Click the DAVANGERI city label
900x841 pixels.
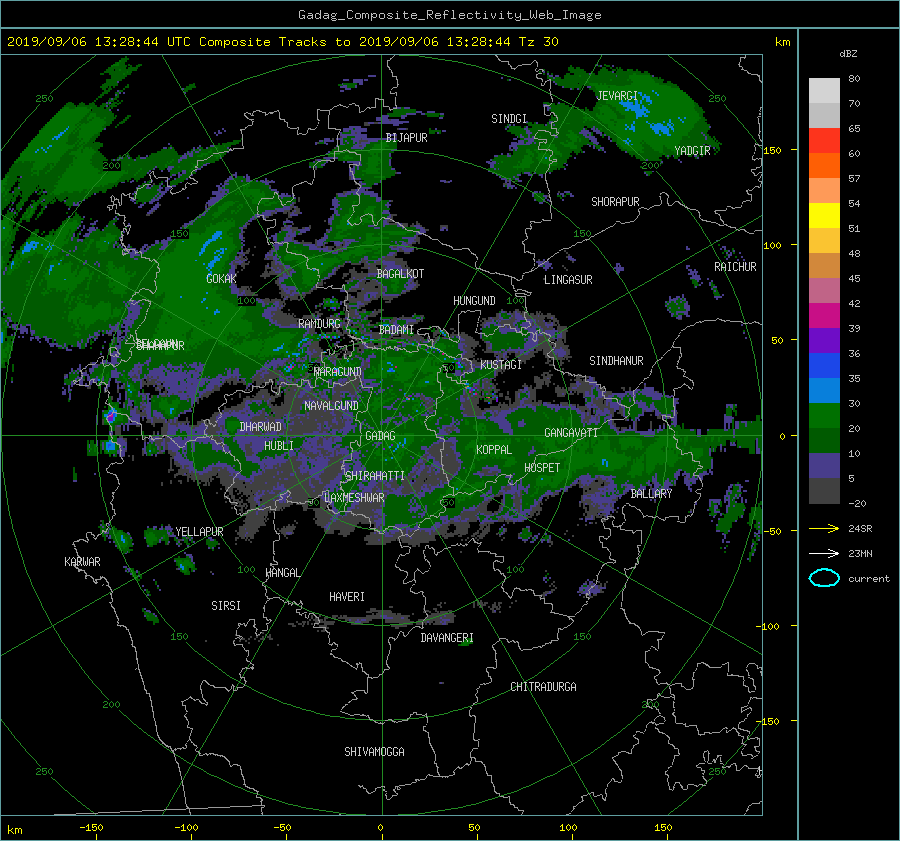(x=447, y=638)
